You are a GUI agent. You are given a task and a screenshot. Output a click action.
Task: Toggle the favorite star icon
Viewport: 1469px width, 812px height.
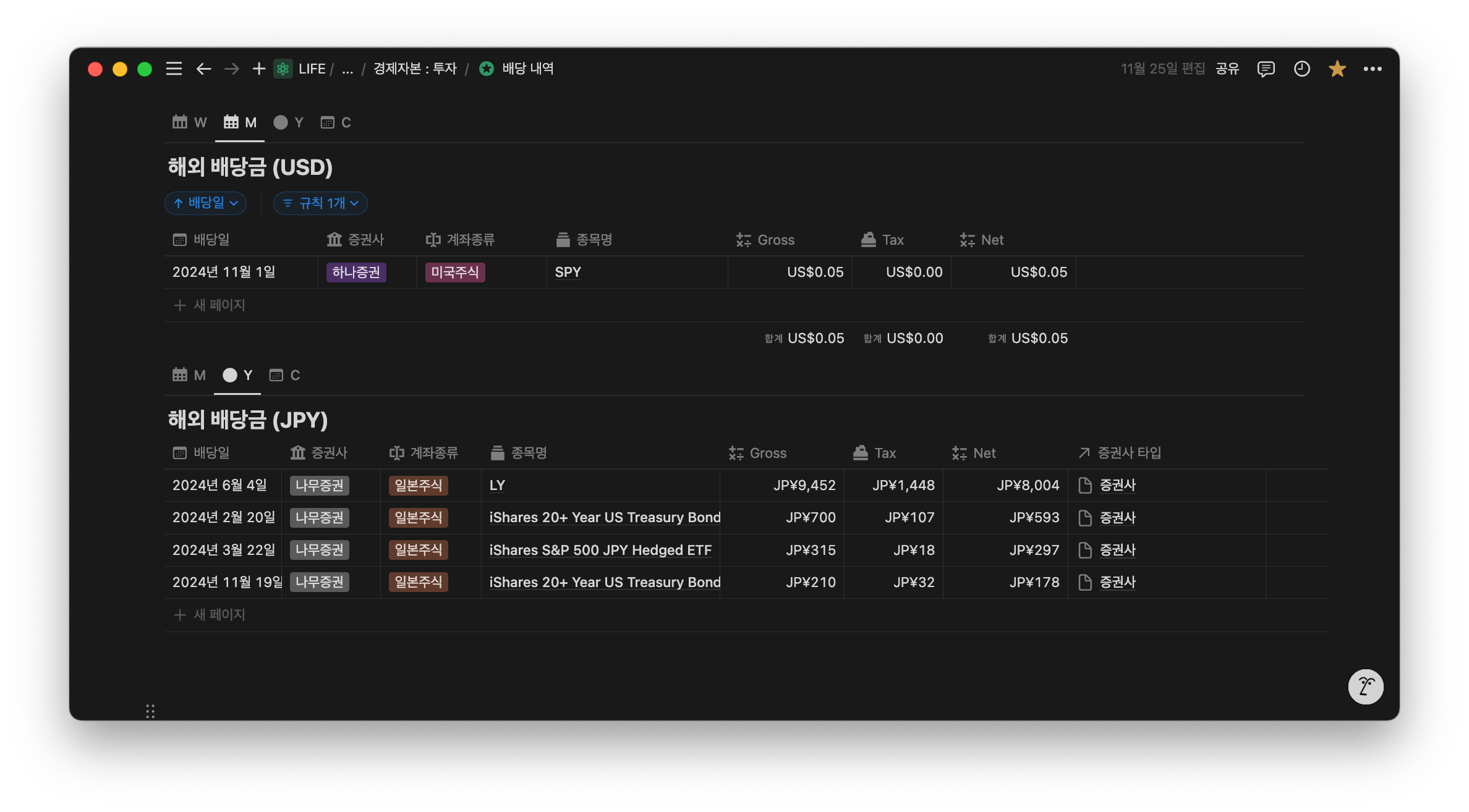coord(1337,69)
